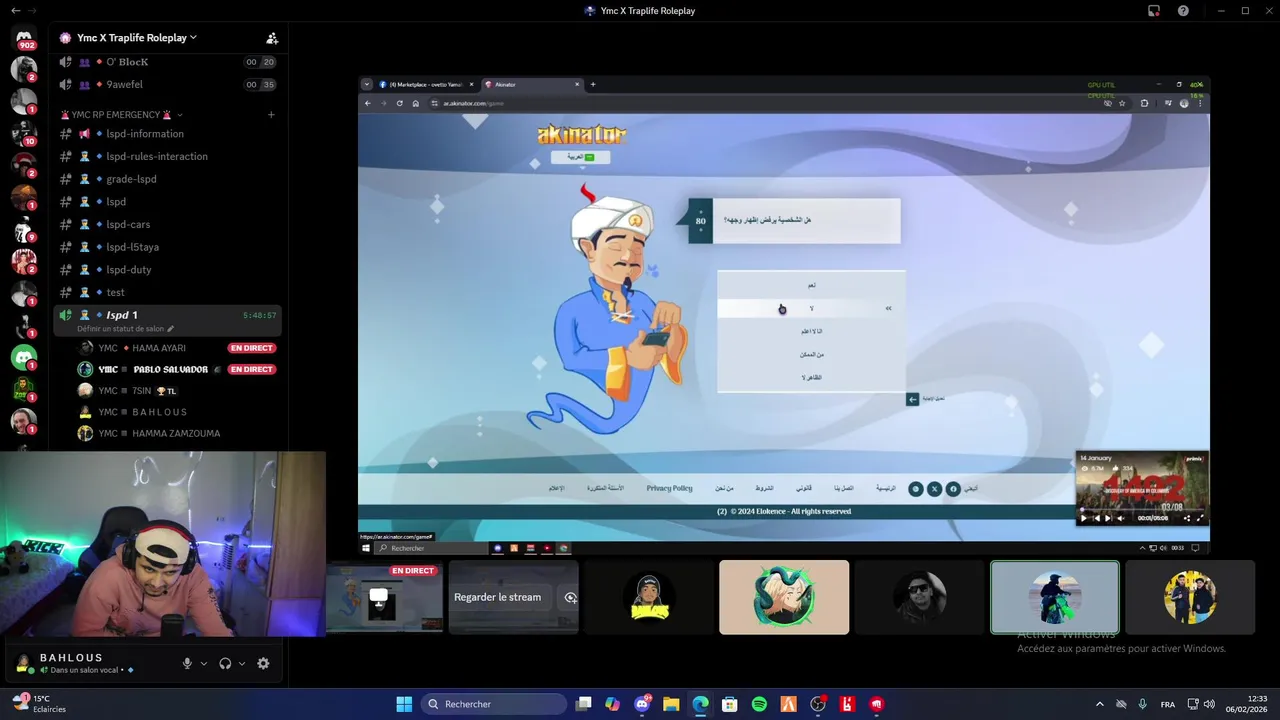The height and width of the screenshot is (720, 1280).
Task: Select the green snake avatar participant tile
Action: [784, 597]
